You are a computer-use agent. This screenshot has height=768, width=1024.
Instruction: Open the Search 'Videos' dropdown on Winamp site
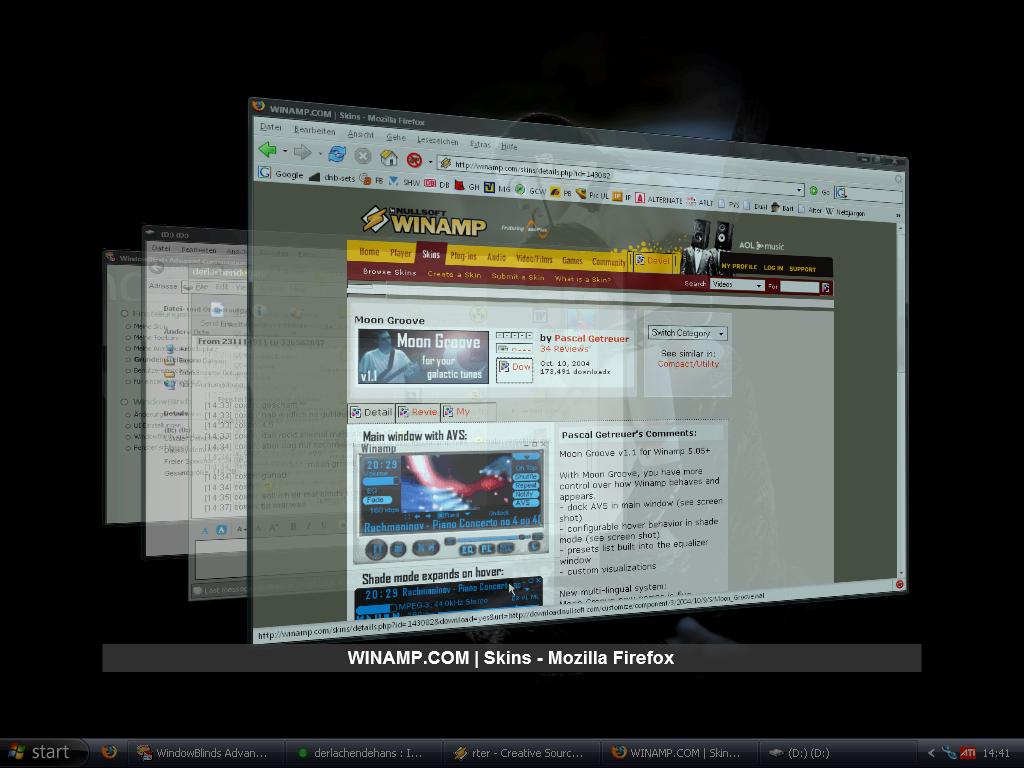[x=737, y=285]
